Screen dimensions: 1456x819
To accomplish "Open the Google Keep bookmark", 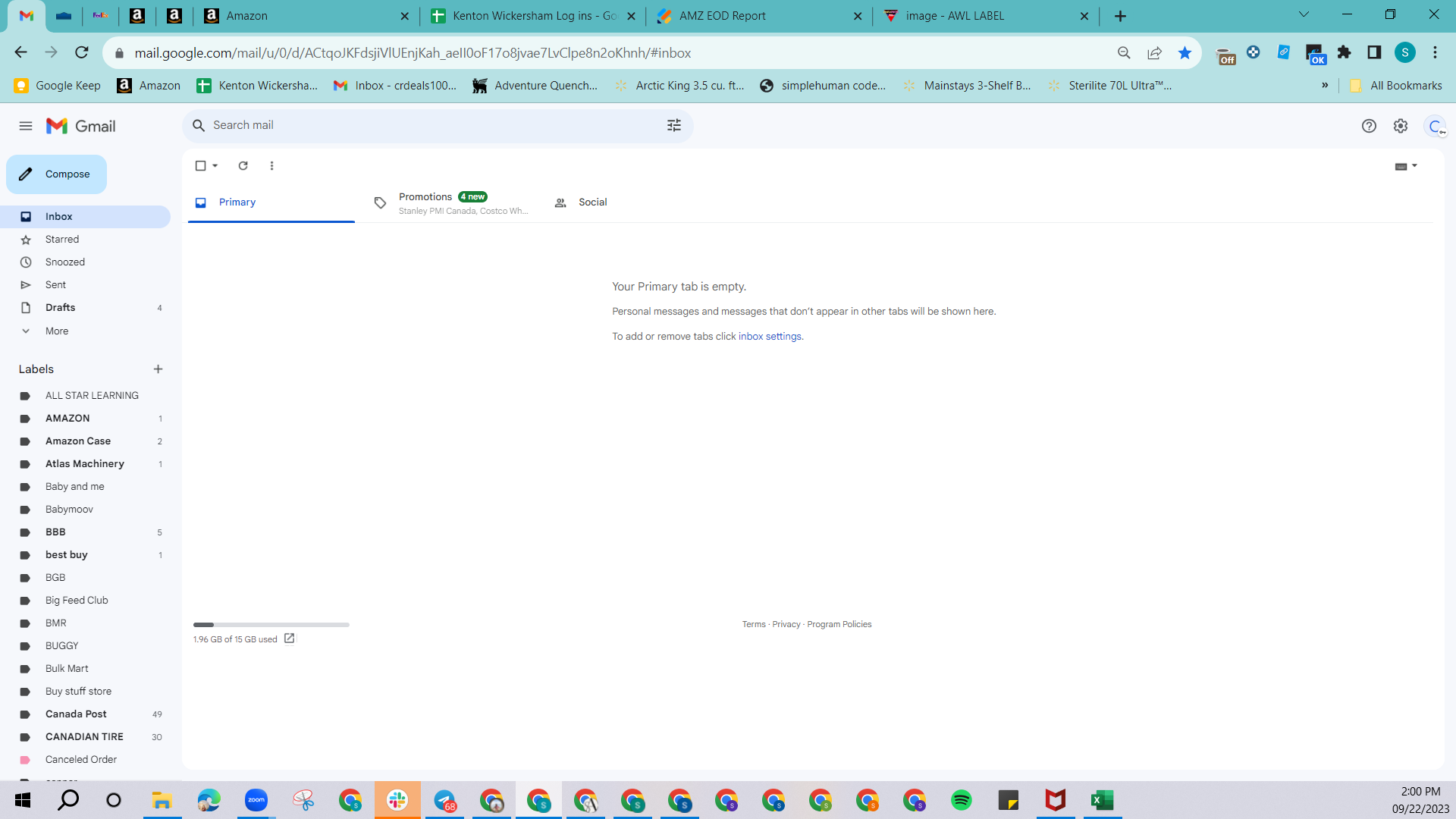I will [58, 86].
